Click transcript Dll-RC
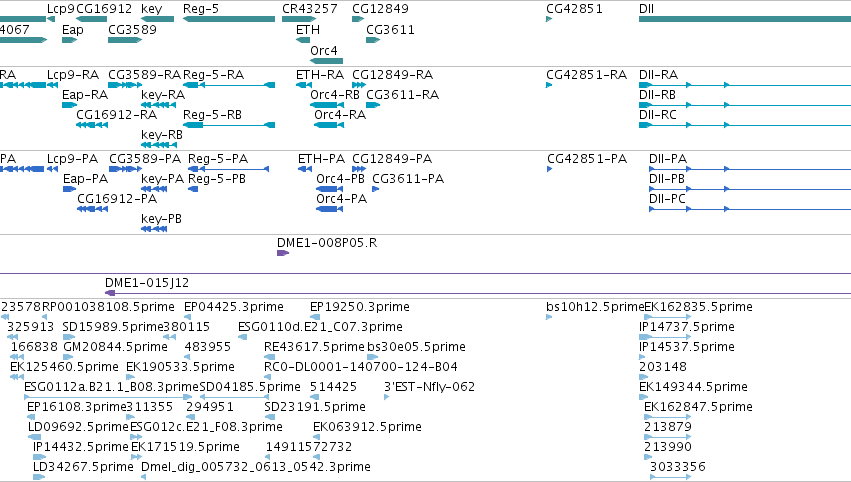Screen dimensions: 851x482 pyautogui.click(x=658, y=115)
